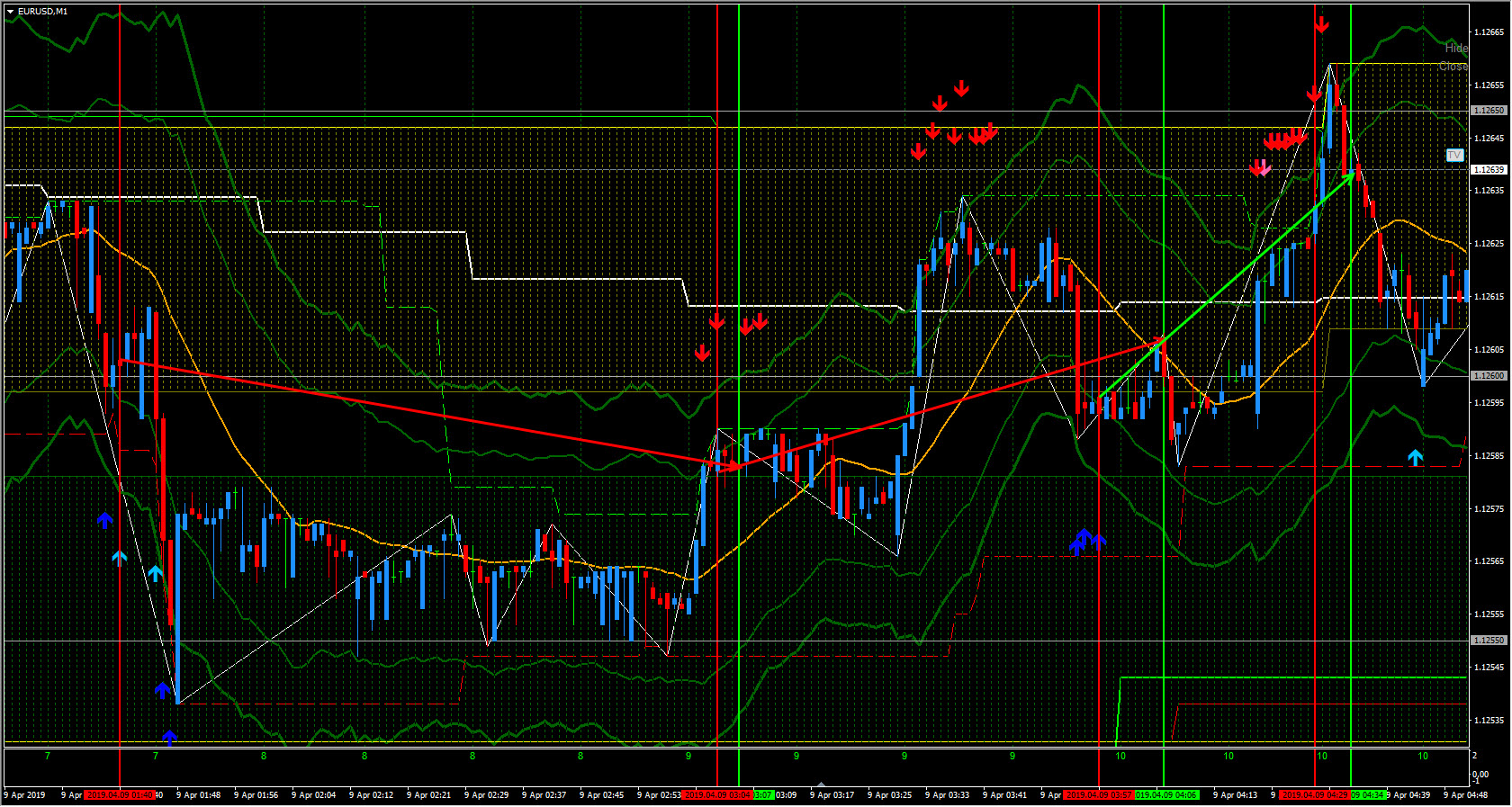Click the 9 Apr 02:04 time label
Viewport: 1512px width, 807px height.
313,795
